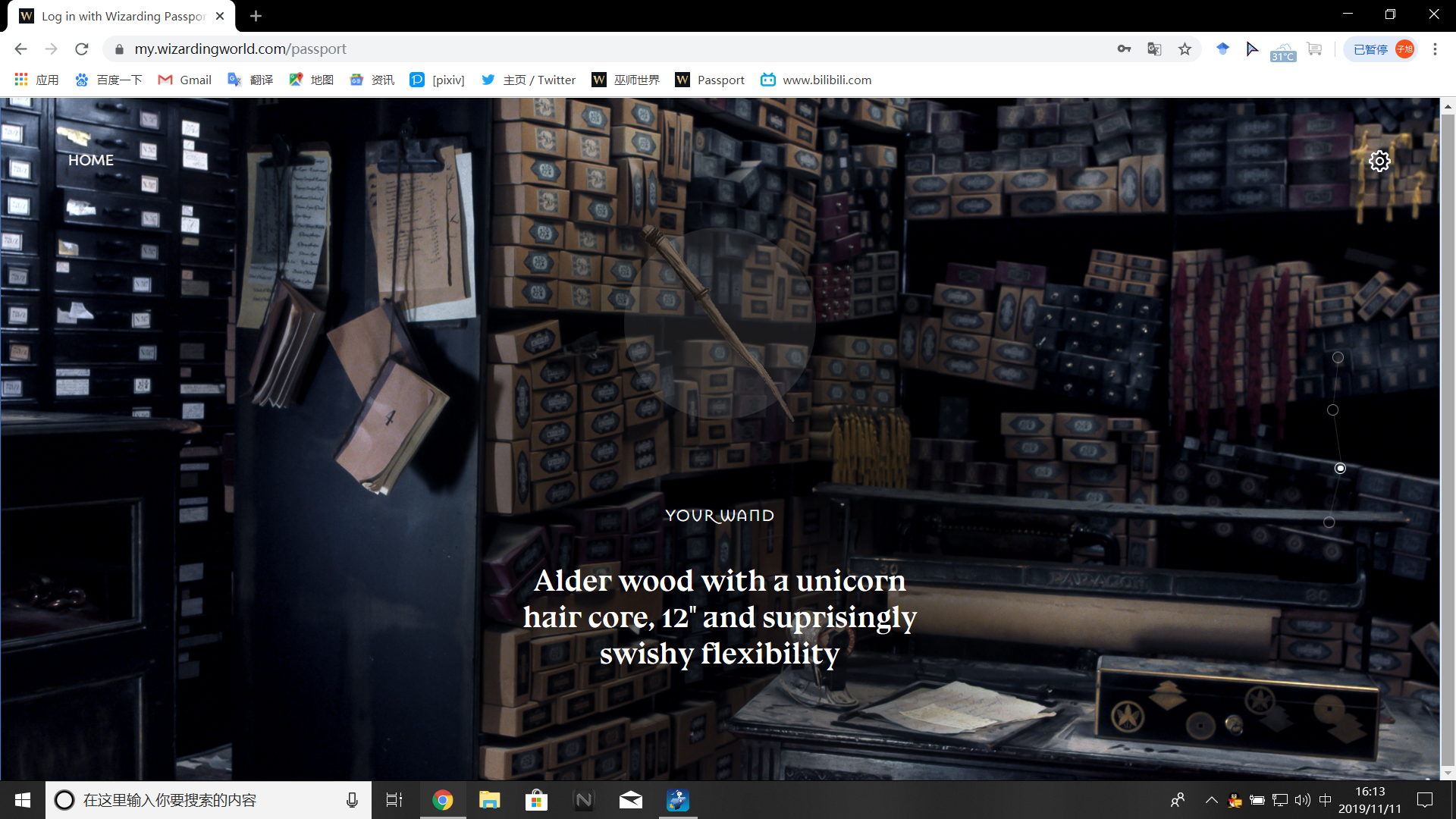Image resolution: width=1456 pixels, height=819 pixels.
Task: Open the Twitter bookmark
Action: point(529,80)
